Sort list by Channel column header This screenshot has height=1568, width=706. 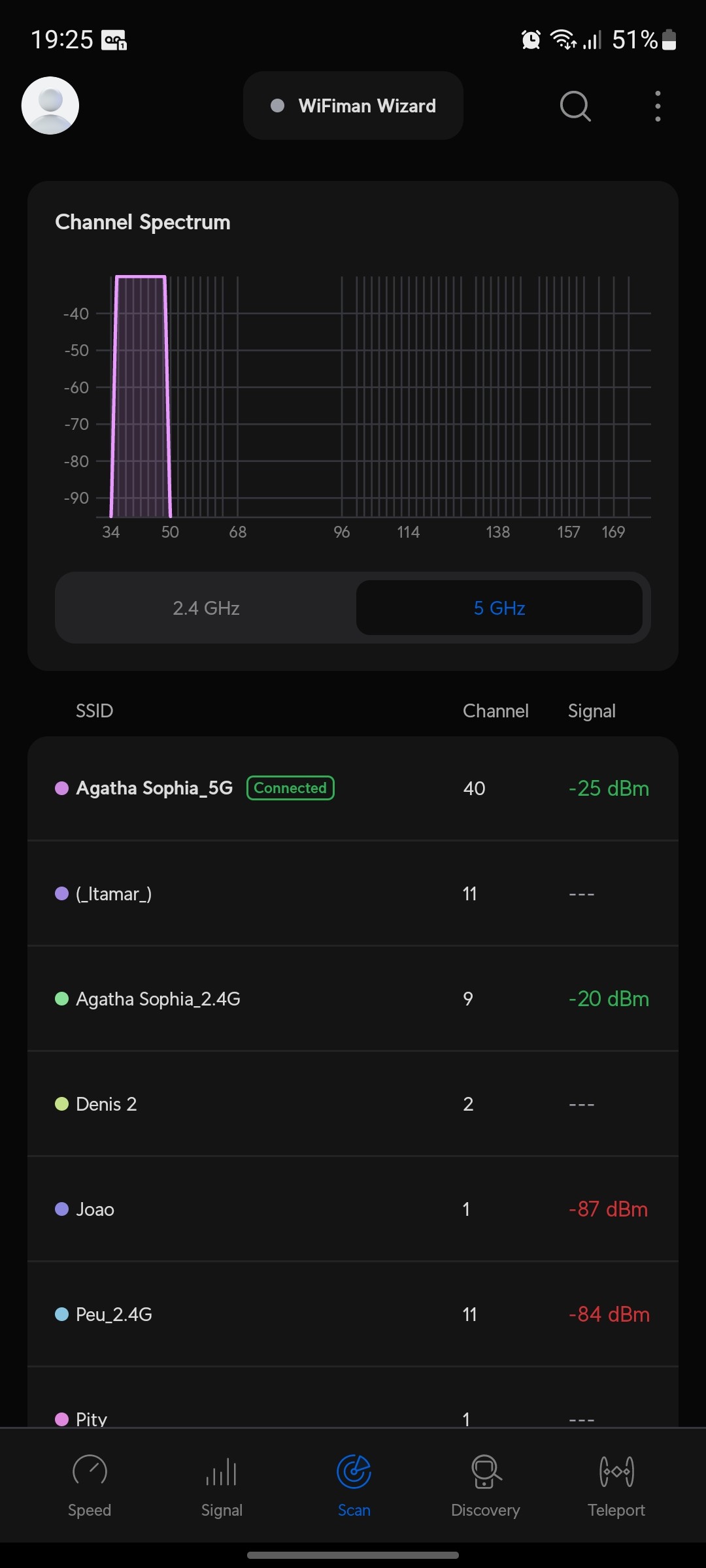496,711
